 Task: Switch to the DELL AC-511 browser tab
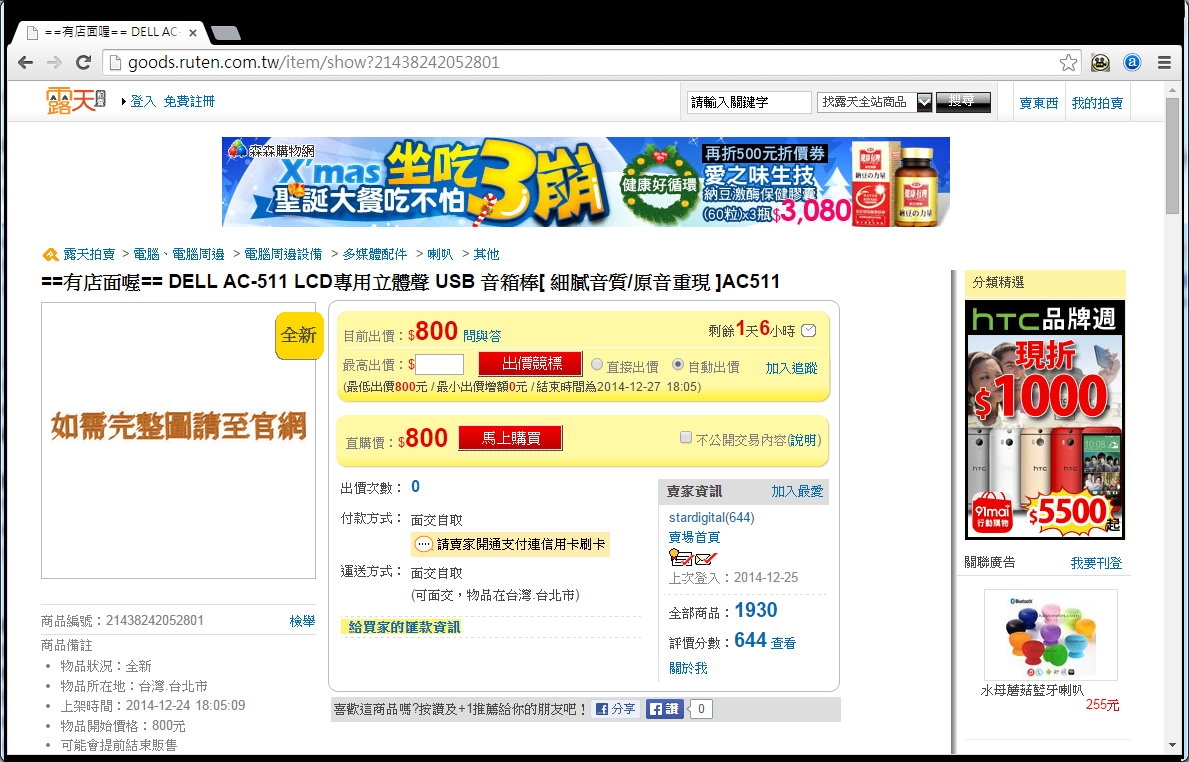click(112, 33)
